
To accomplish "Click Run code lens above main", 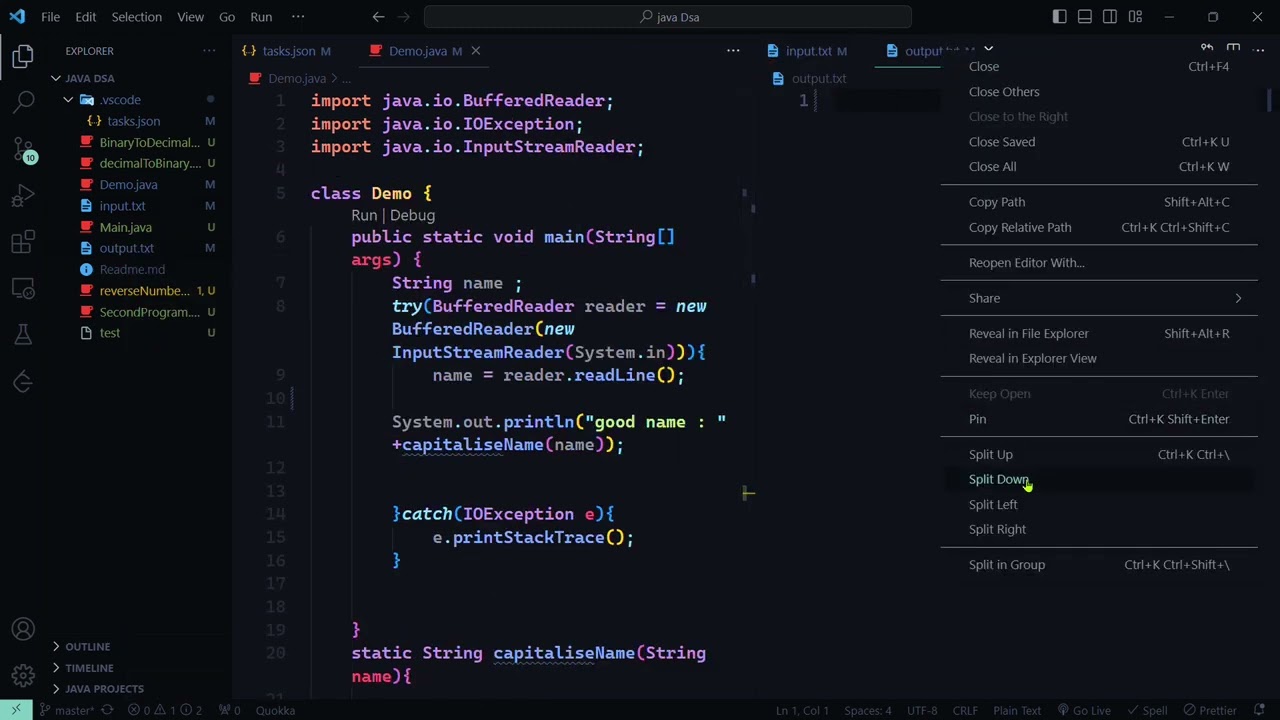I will [x=364, y=215].
